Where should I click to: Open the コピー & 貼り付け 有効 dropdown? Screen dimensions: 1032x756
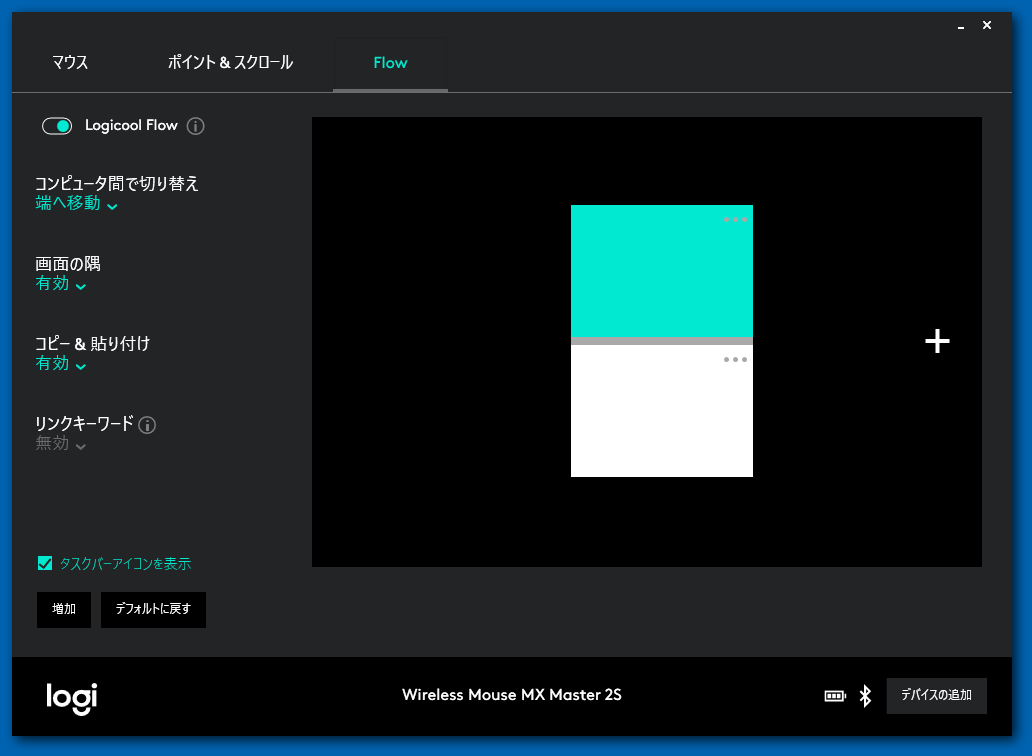pos(61,363)
